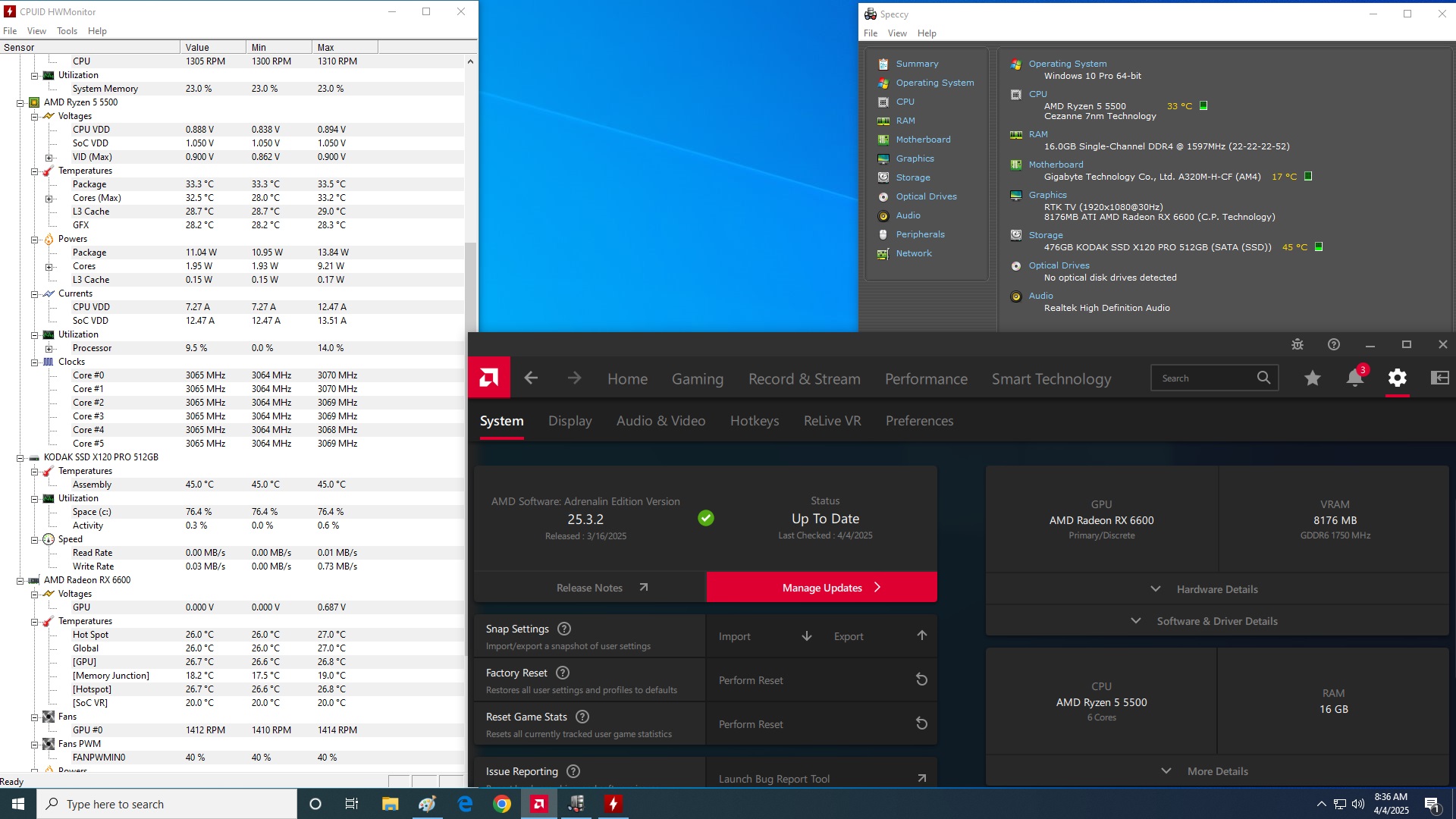Screen dimensions: 1456x819
Task: Collapse the Clocks node in HWMonitor
Action: click(x=35, y=362)
